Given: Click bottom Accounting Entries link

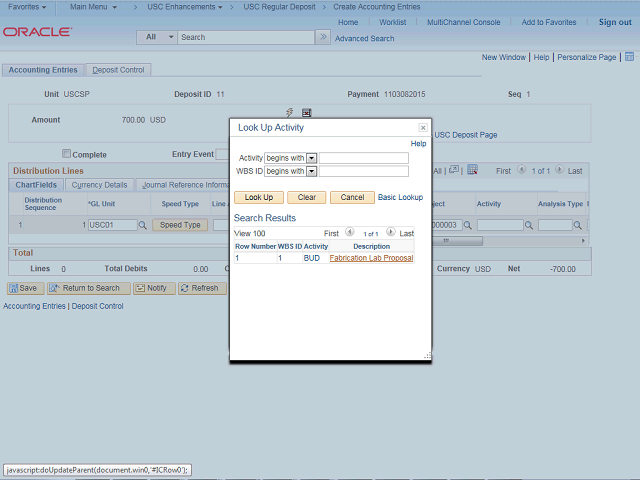Looking at the screenshot, I should pyautogui.click(x=34, y=306).
